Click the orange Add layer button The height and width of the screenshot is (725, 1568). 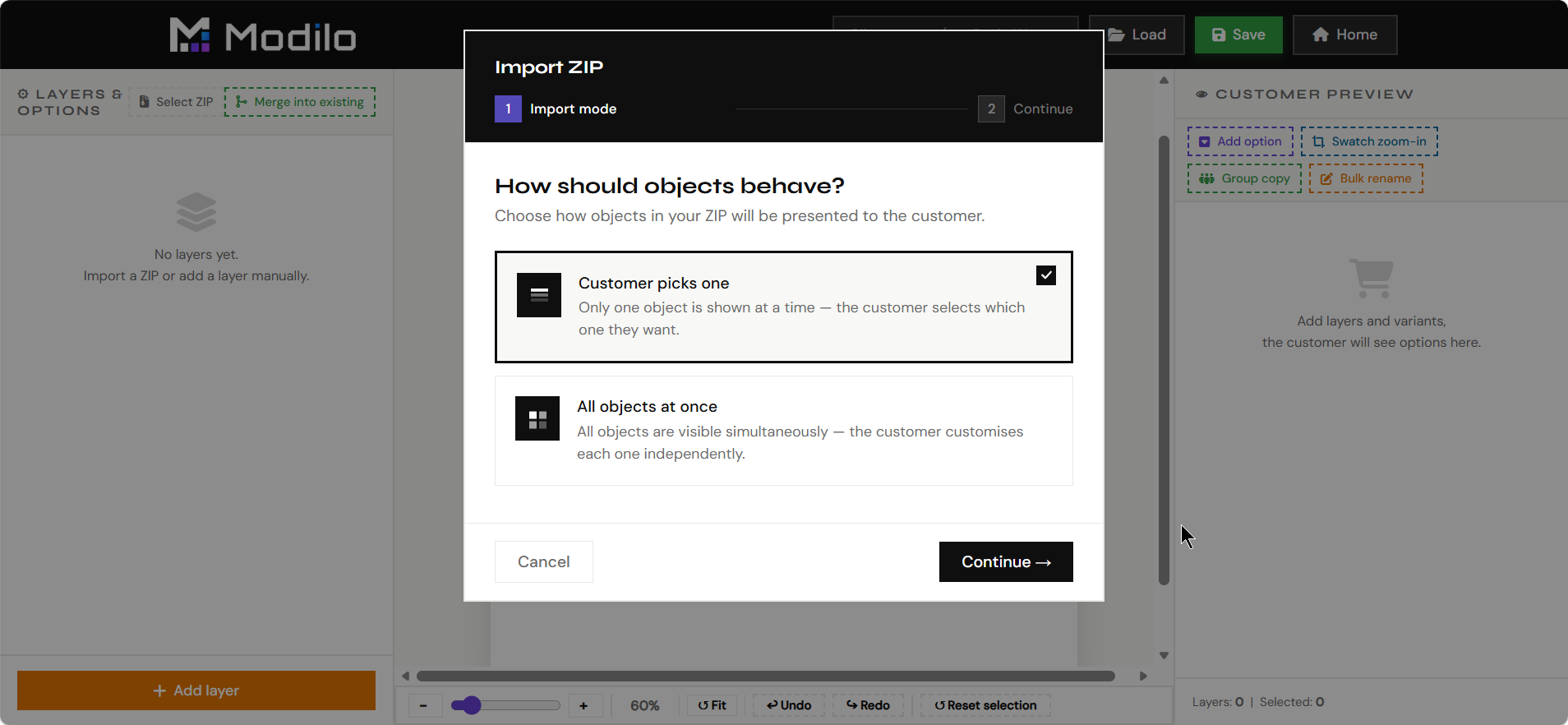(x=196, y=690)
